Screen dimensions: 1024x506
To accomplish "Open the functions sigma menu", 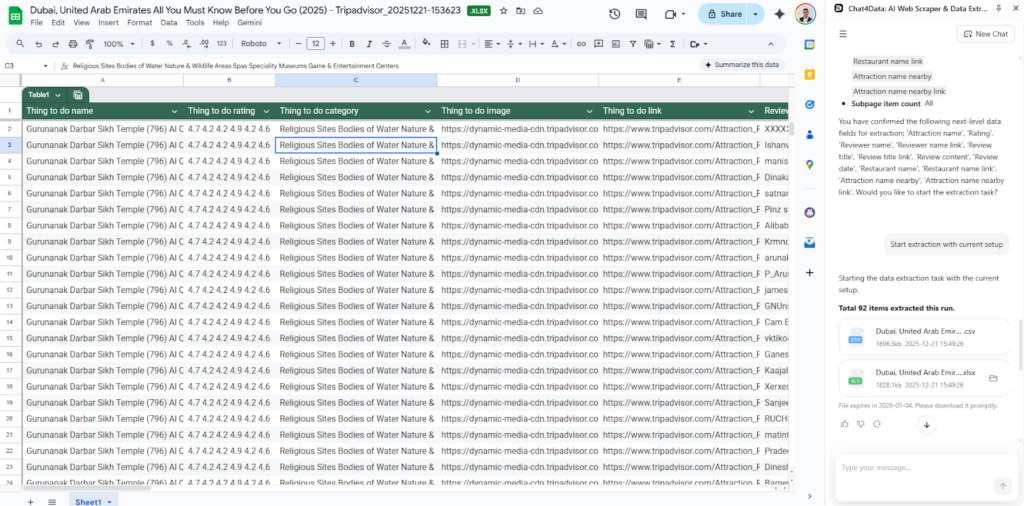I will 673,44.
